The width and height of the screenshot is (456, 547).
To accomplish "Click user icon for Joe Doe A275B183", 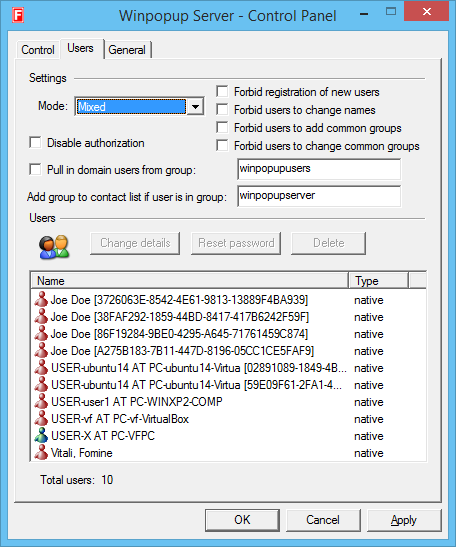I will (41, 350).
